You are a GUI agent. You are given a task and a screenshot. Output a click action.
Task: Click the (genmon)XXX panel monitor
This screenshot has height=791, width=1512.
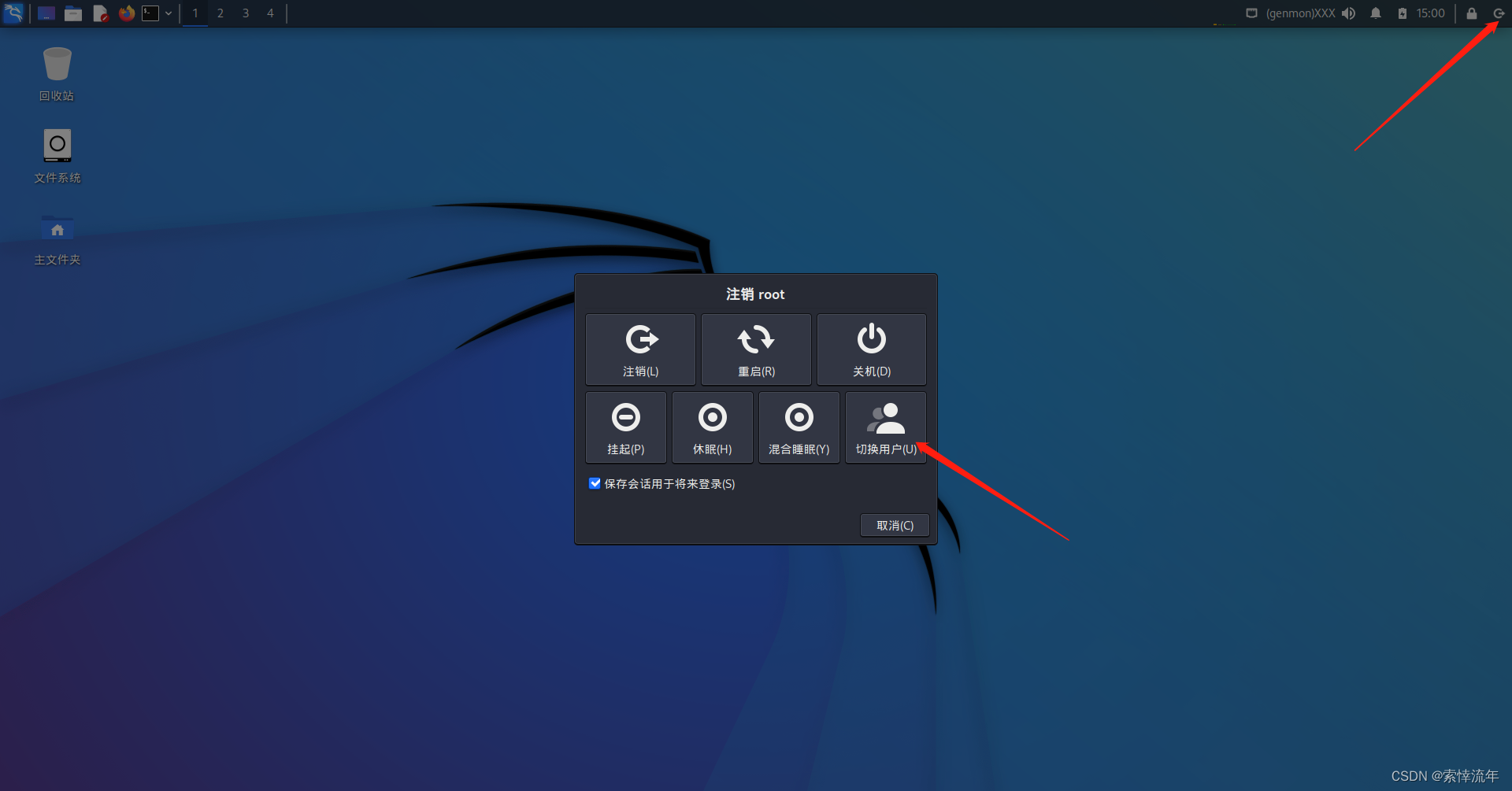[x=1300, y=13]
